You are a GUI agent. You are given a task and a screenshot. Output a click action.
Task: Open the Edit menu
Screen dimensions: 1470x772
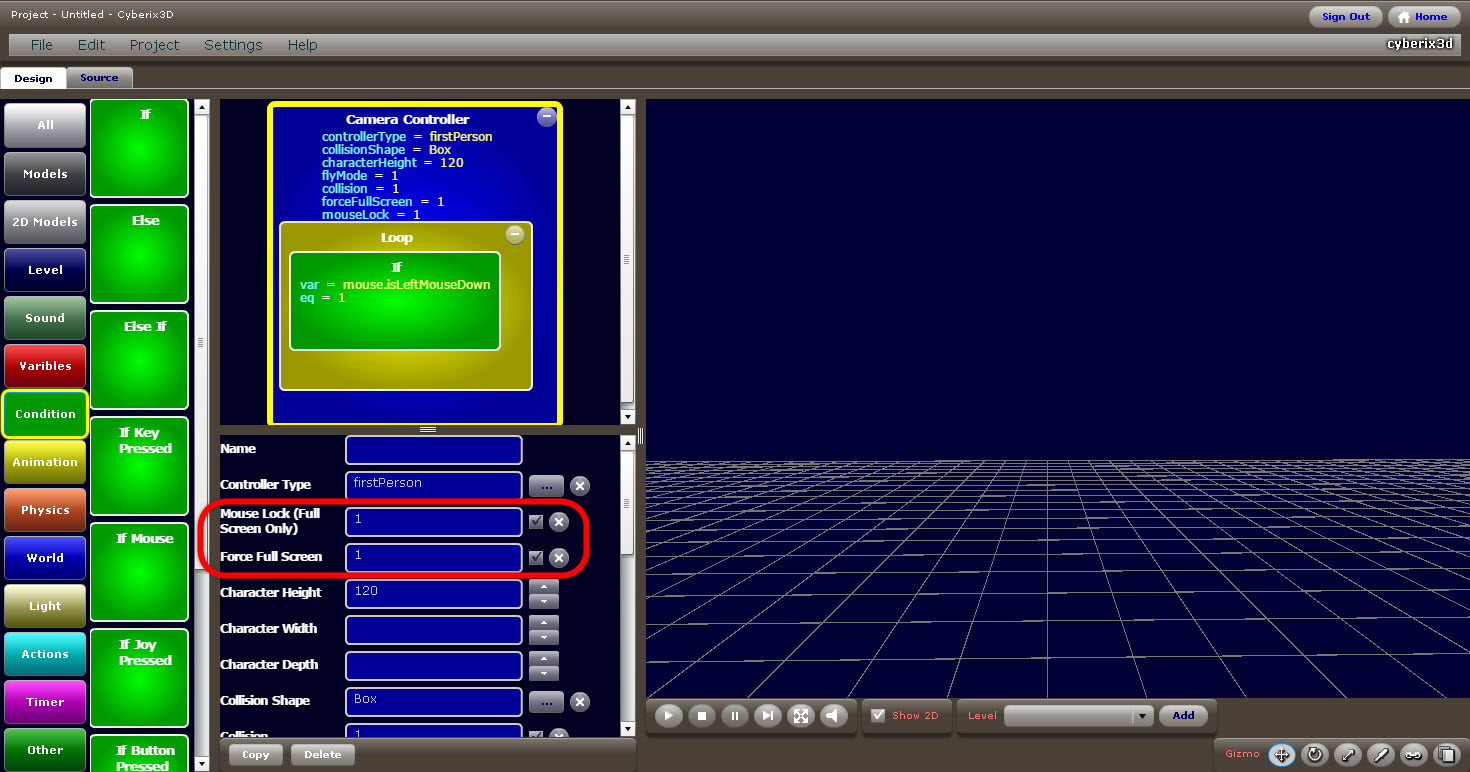click(x=91, y=45)
